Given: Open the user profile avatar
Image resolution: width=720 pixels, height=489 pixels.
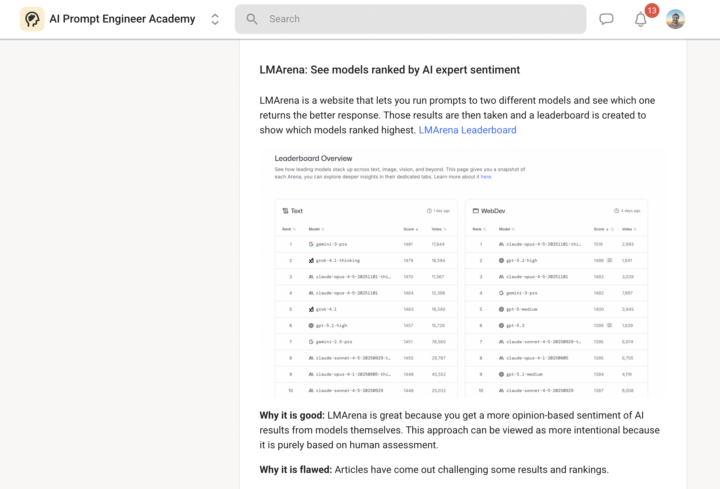Looking at the screenshot, I should [676, 19].
